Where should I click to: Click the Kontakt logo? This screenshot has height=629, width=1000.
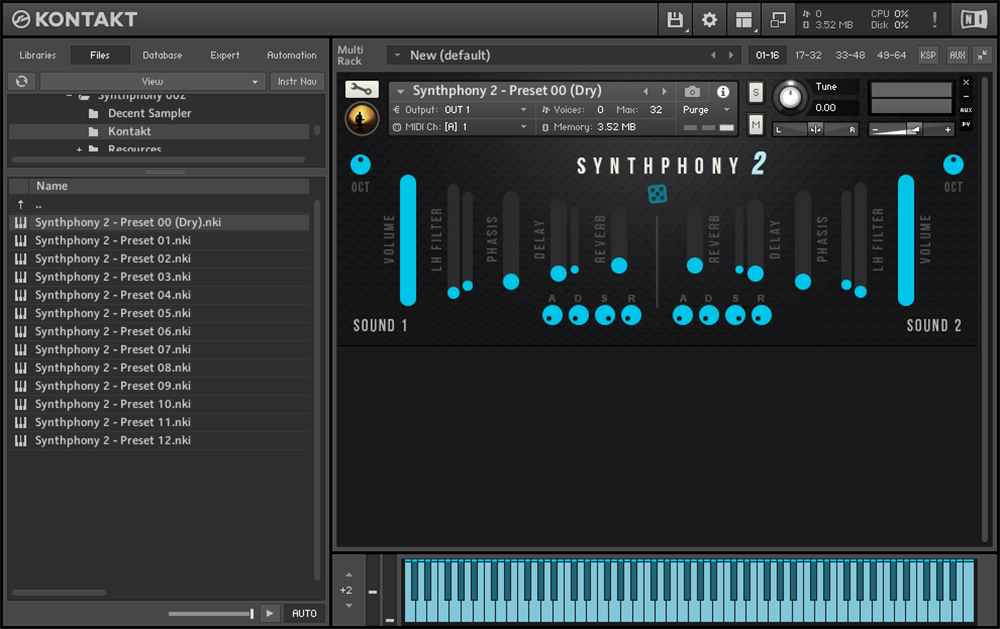point(74,20)
